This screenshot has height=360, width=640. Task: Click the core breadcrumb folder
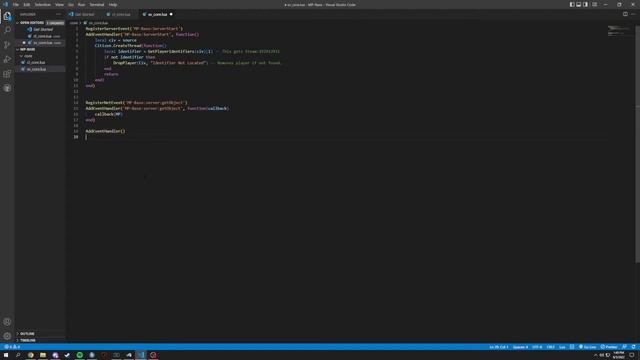[x=73, y=23]
